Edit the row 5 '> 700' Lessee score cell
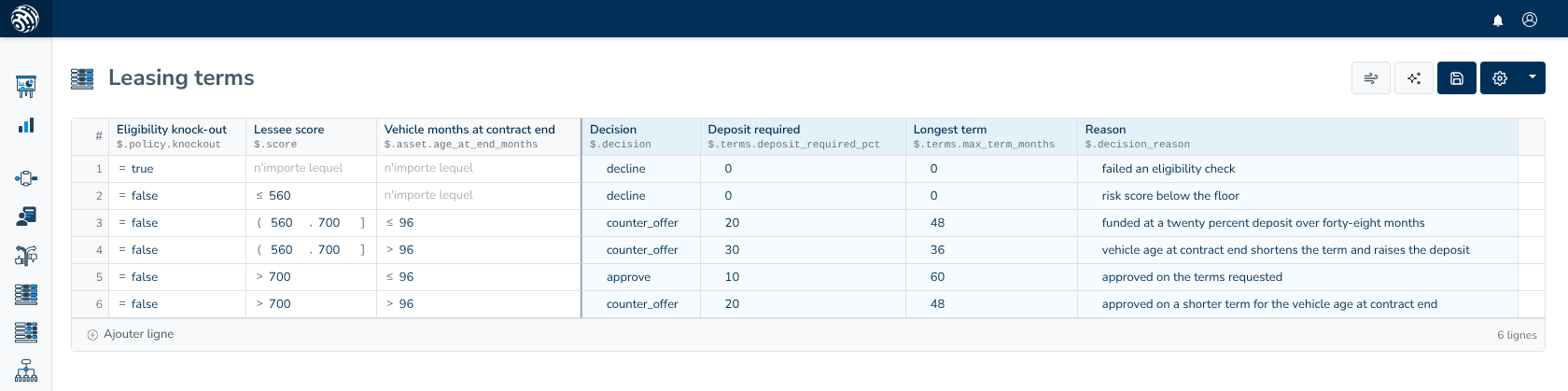Viewport: 1568px width, 391px height. coord(311,277)
